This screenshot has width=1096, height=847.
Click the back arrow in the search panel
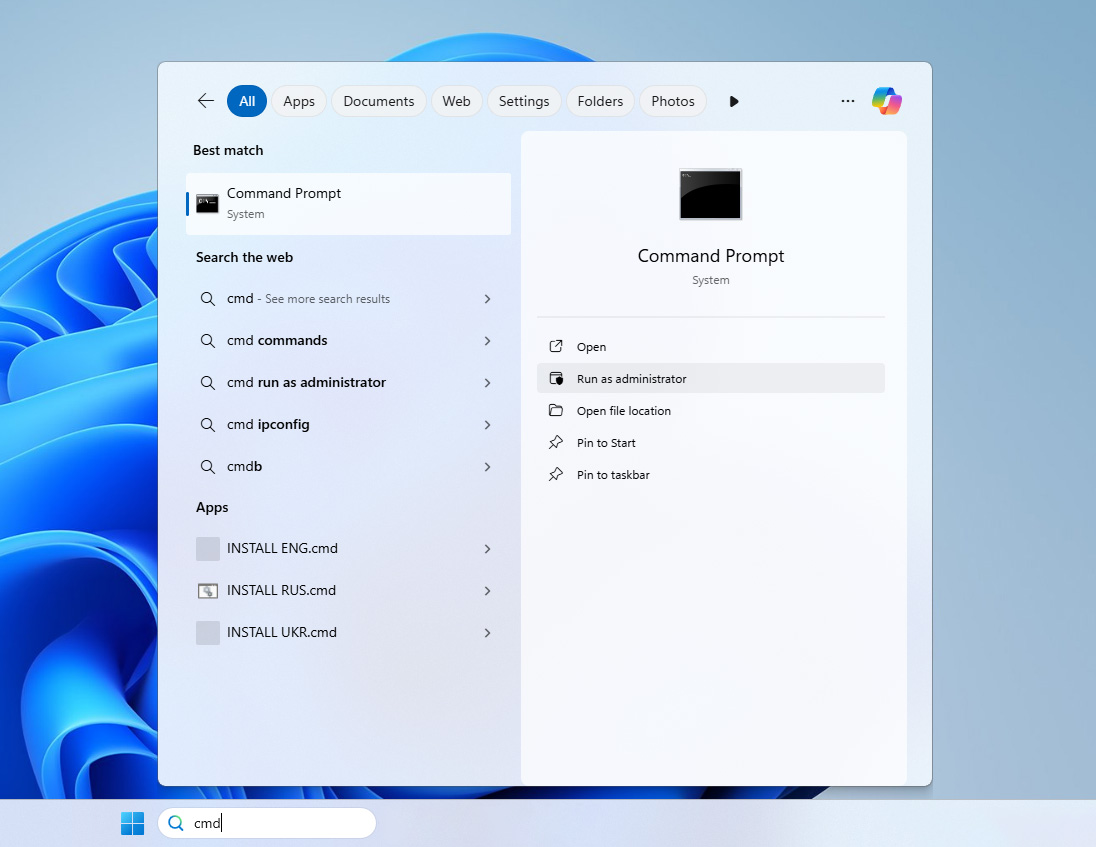coord(205,100)
